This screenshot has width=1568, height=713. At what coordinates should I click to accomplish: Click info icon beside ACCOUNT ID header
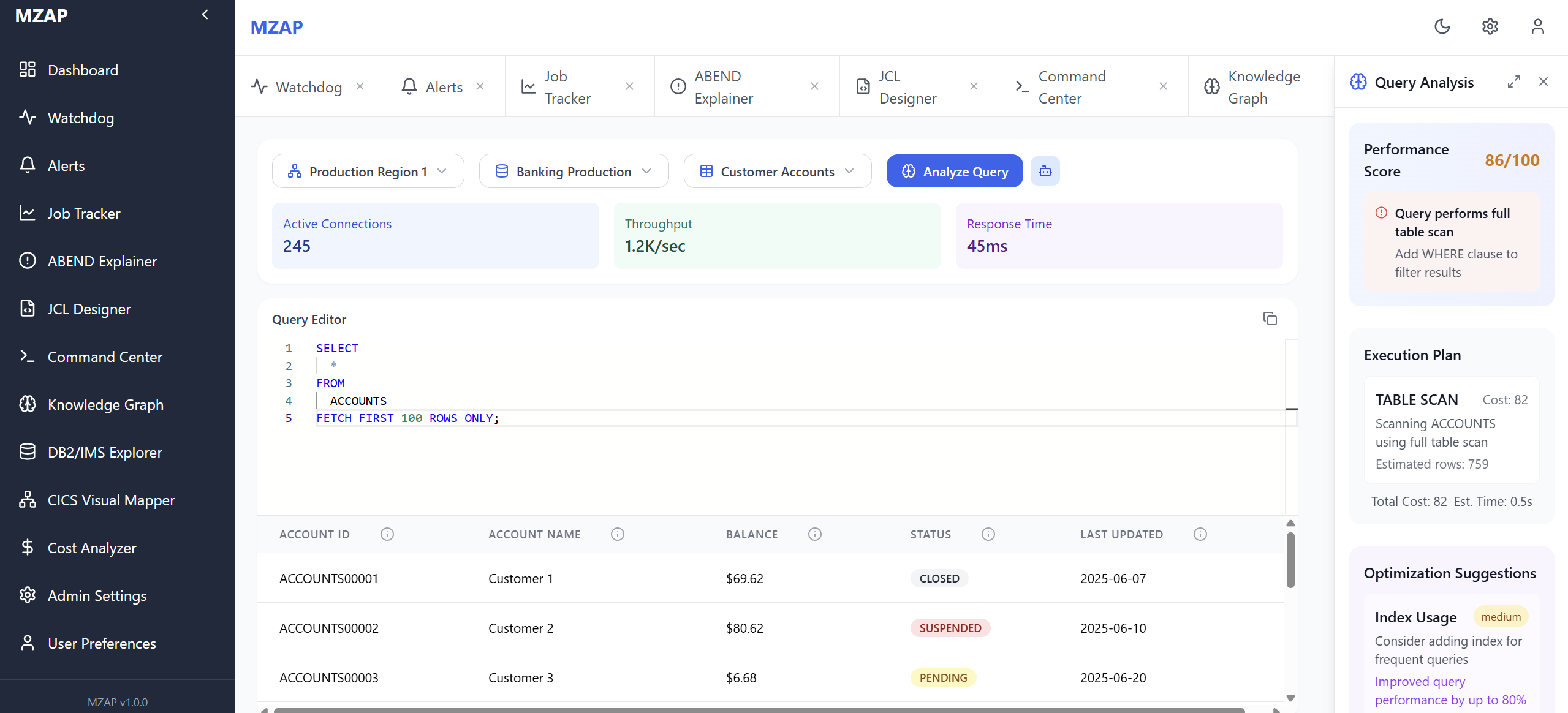(x=387, y=534)
